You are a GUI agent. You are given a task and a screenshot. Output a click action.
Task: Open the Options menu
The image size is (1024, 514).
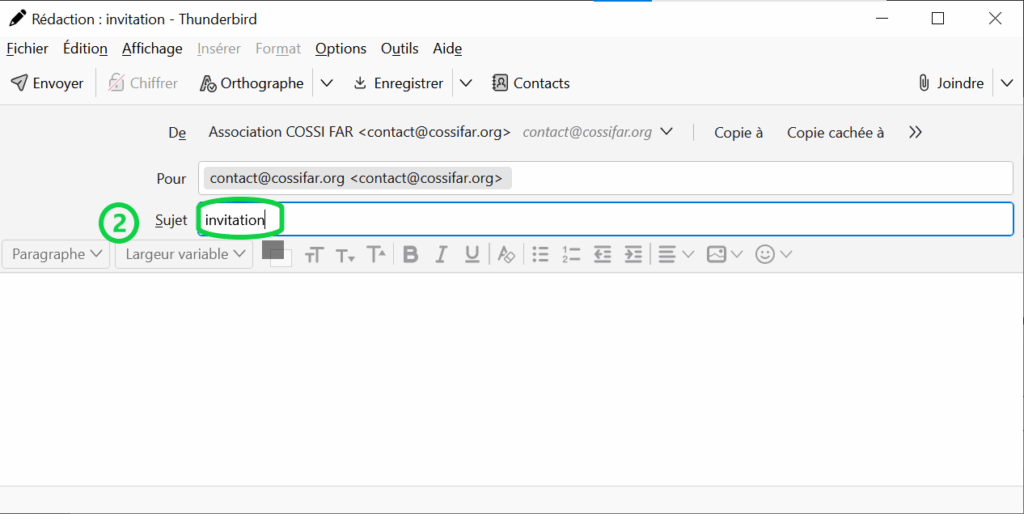340,48
